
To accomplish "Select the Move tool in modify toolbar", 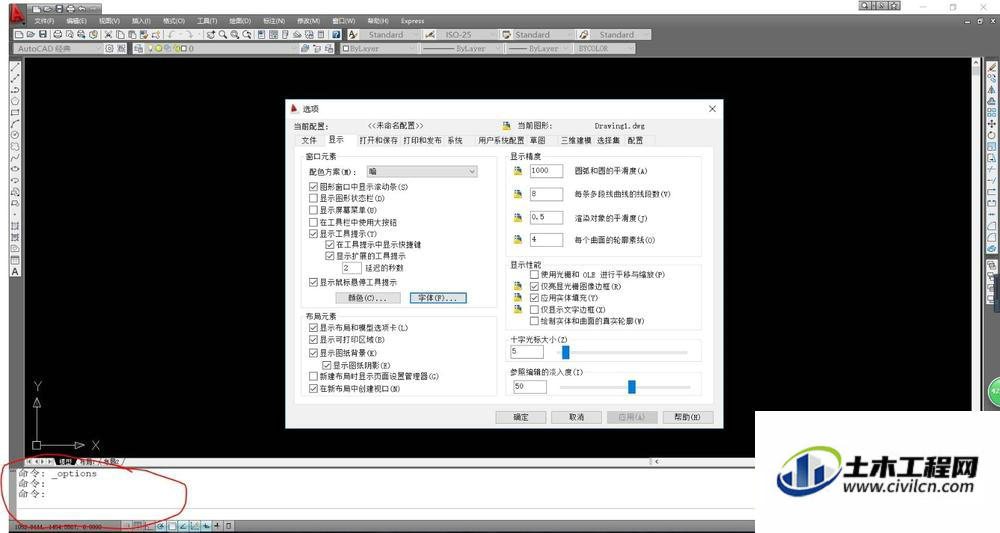I will (x=992, y=122).
